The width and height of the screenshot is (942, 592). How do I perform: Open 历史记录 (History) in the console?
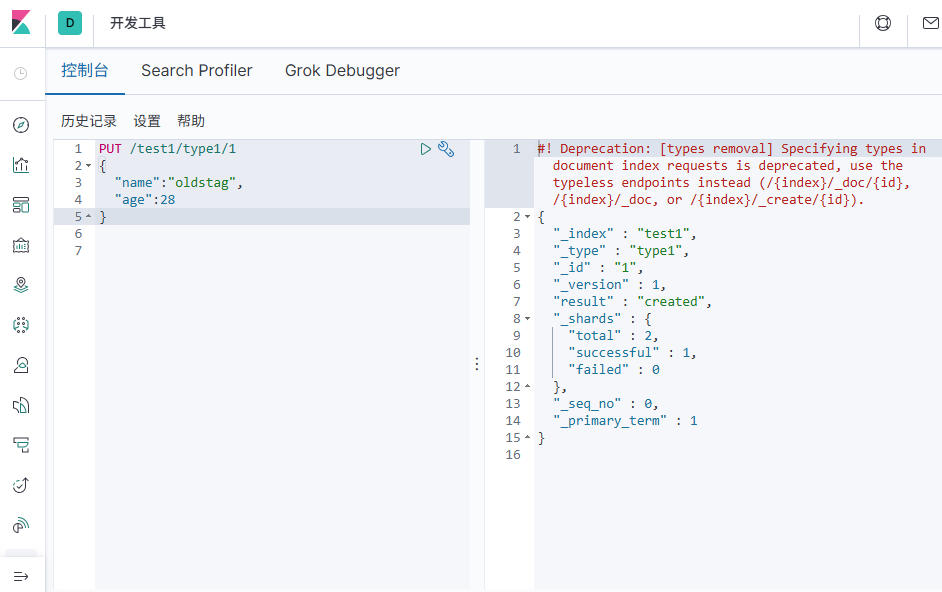pyautogui.click(x=89, y=121)
